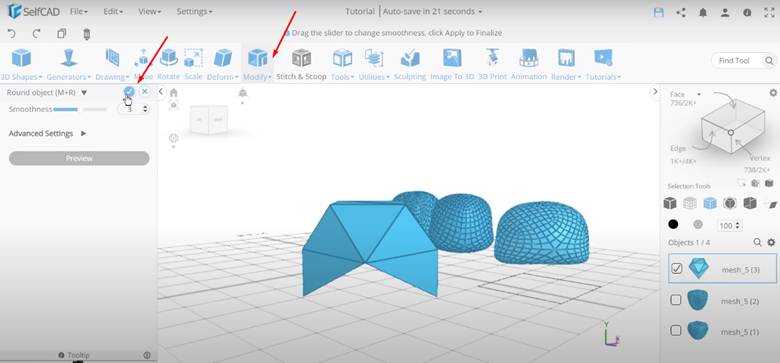This screenshot has width=780, height=363.
Task: Select the Stitch & Scoop tool
Action: (x=301, y=65)
